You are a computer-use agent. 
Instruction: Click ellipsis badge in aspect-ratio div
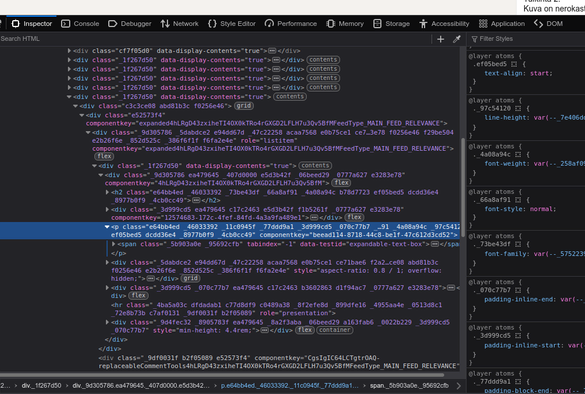point(151,278)
